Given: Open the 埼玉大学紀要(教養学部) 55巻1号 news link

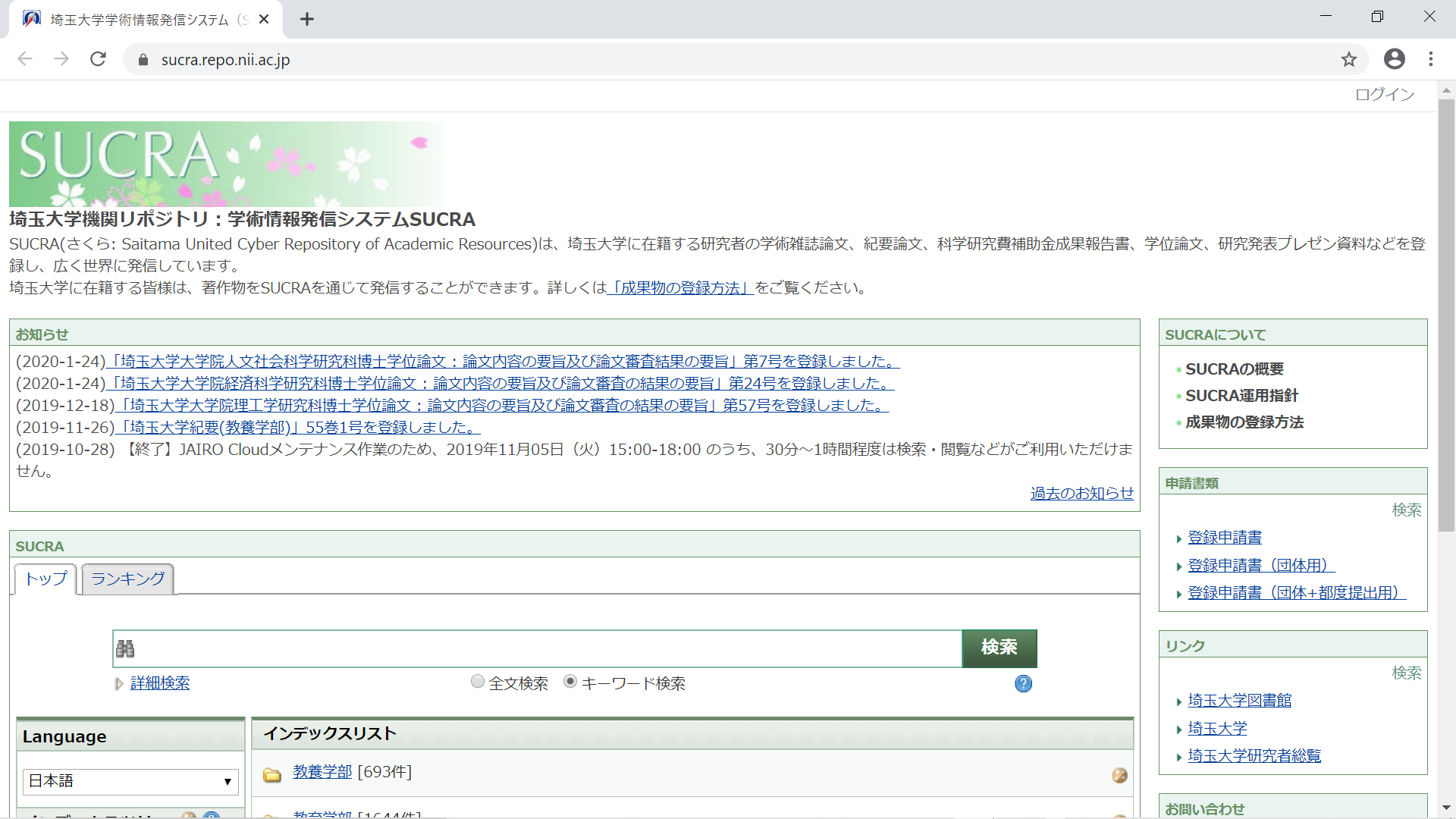Looking at the screenshot, I should tap(297, 427).
